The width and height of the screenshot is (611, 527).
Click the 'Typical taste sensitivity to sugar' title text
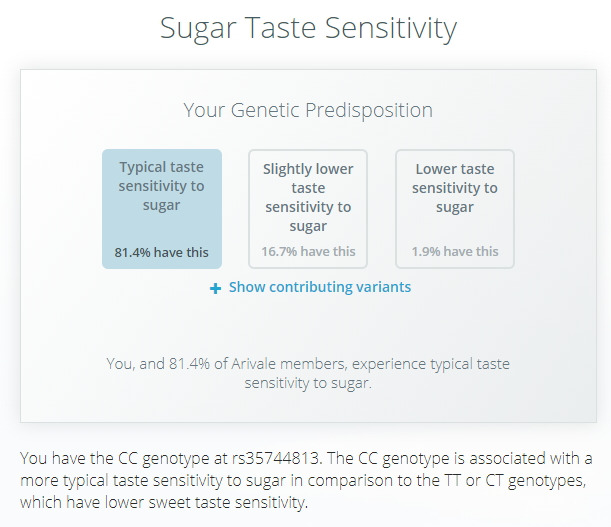pos(161,187)
